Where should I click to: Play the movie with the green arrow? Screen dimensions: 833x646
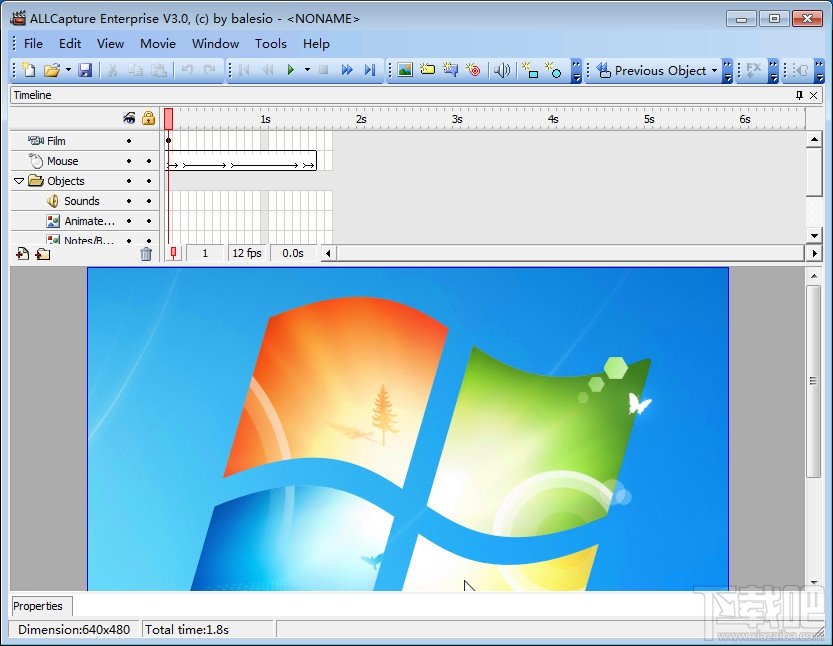tap(291, 70)
